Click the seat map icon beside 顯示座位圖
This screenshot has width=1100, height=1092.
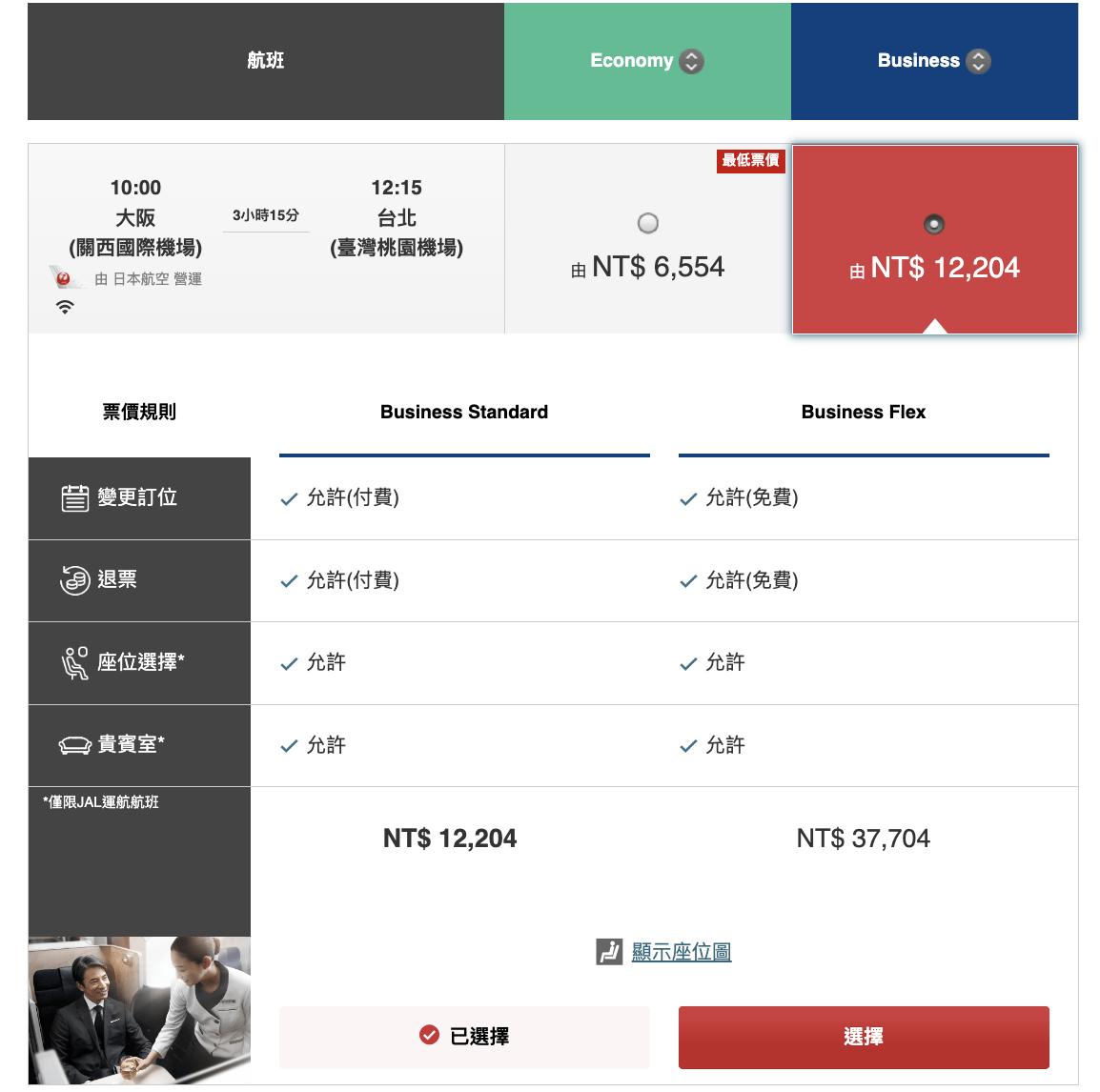tap(608, 951)
